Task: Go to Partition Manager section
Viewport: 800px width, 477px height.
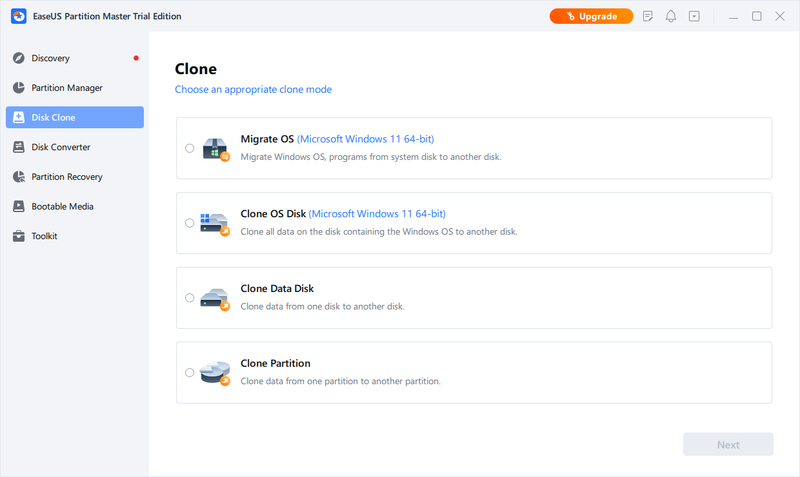Action: click(74, 88)
